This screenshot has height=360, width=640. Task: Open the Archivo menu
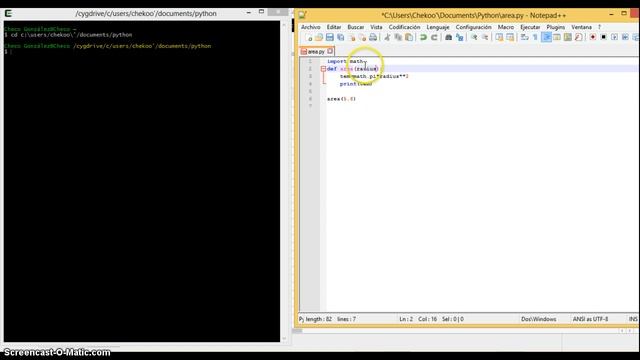(x=311, y=27)
